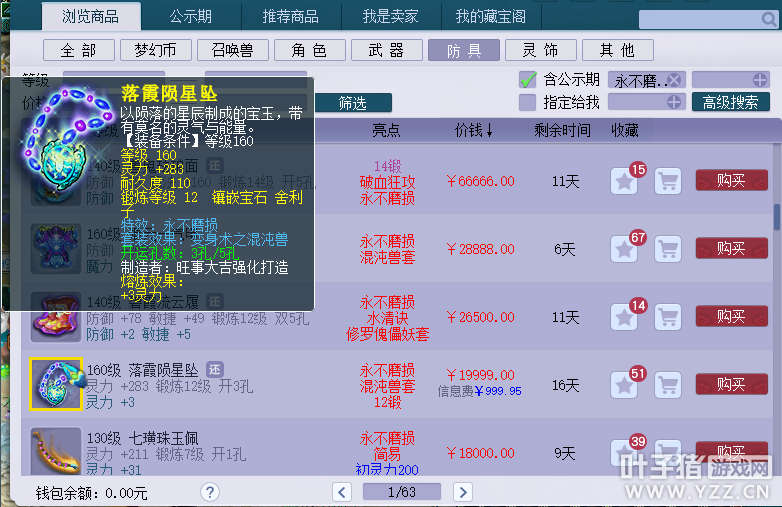Viewport: 782px width, 507px height.
Task: Buy the 七璜珠玉佩 item
Action: pyautogui.click(x=732, y=452)
